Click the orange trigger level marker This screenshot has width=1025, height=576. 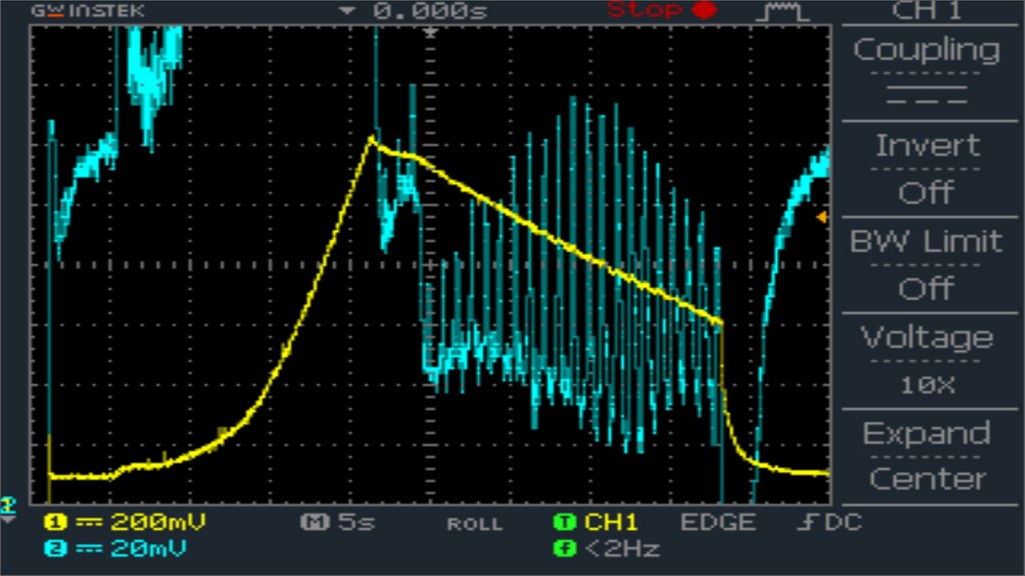tap(822, 216)
